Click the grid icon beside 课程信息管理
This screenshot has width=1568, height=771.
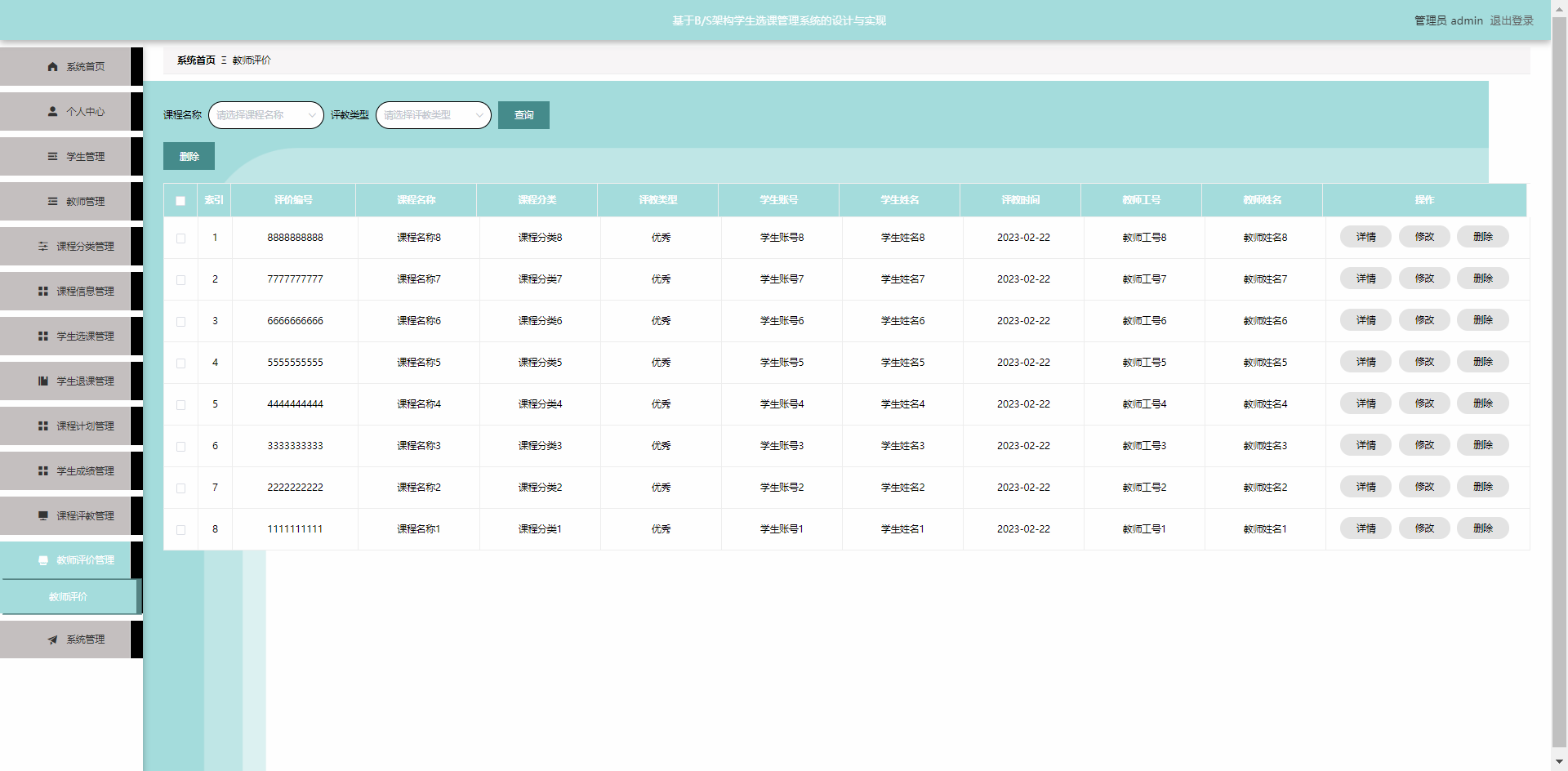click(x=43, y=292)
